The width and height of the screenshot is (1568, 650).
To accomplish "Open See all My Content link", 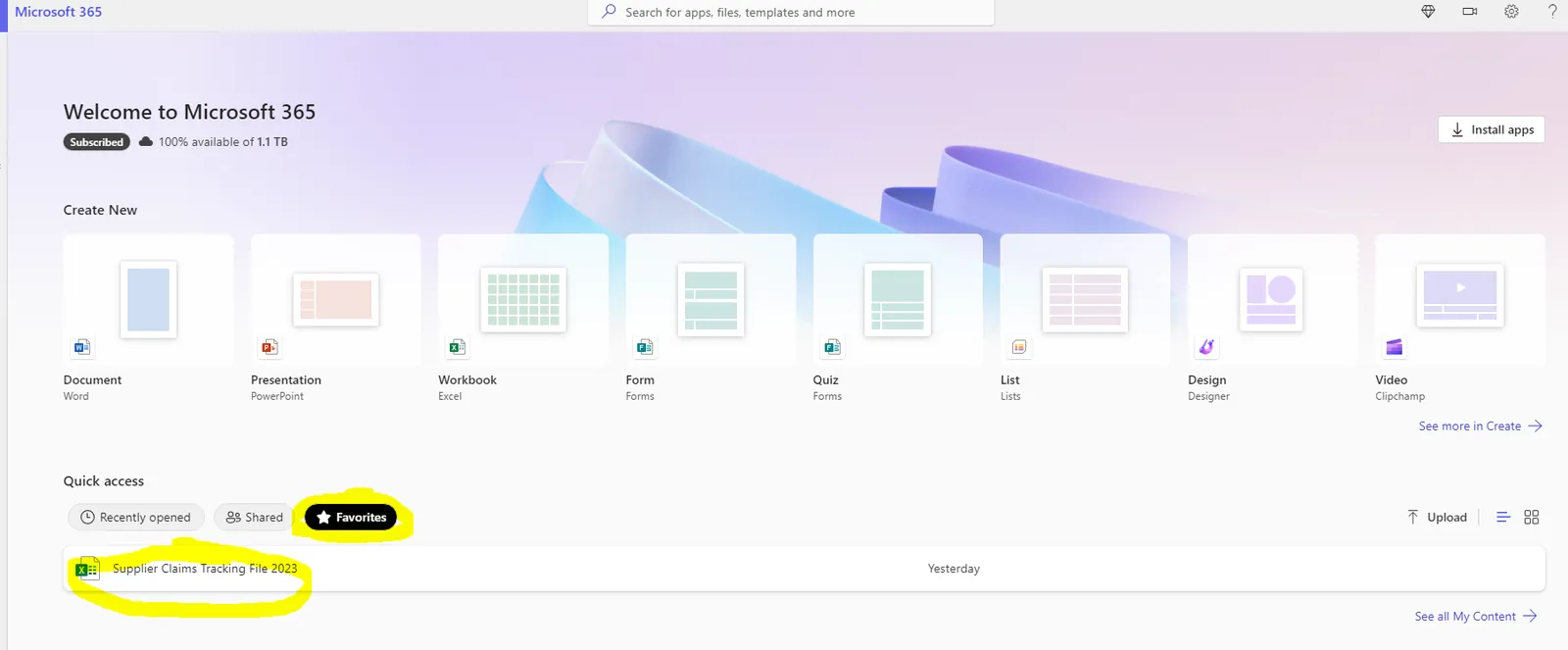I will pos(1475,616).
